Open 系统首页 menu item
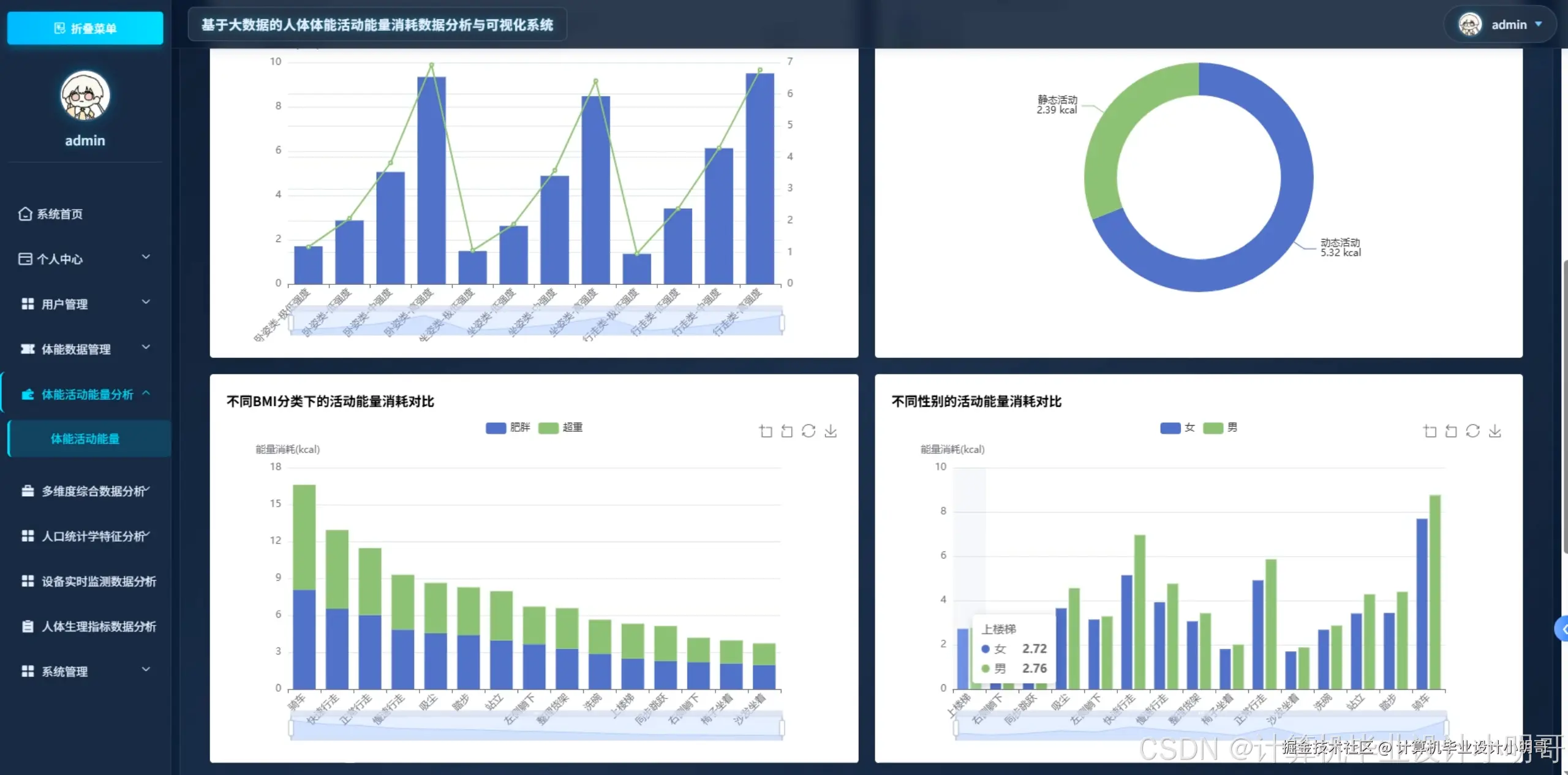1568x775 pixels. point(59,214)
